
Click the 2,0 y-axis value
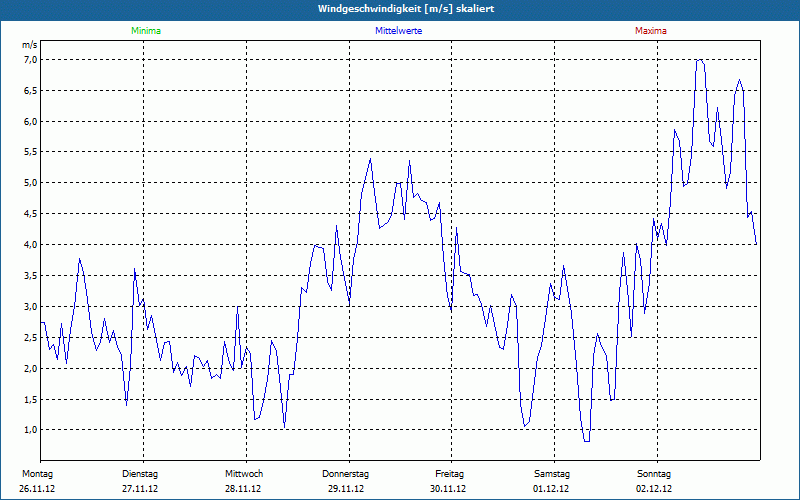tap(30, 368)
